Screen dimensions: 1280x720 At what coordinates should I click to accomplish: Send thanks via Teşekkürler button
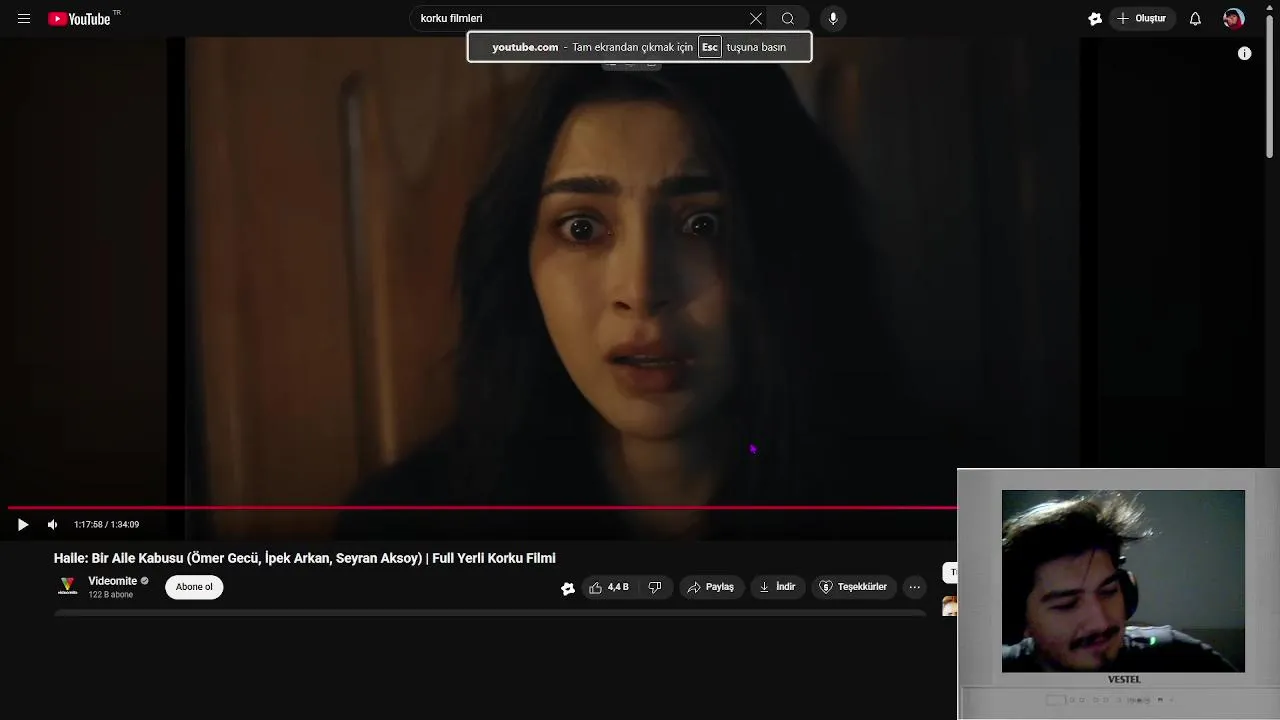pyautogui.click(x=853, y=587)
